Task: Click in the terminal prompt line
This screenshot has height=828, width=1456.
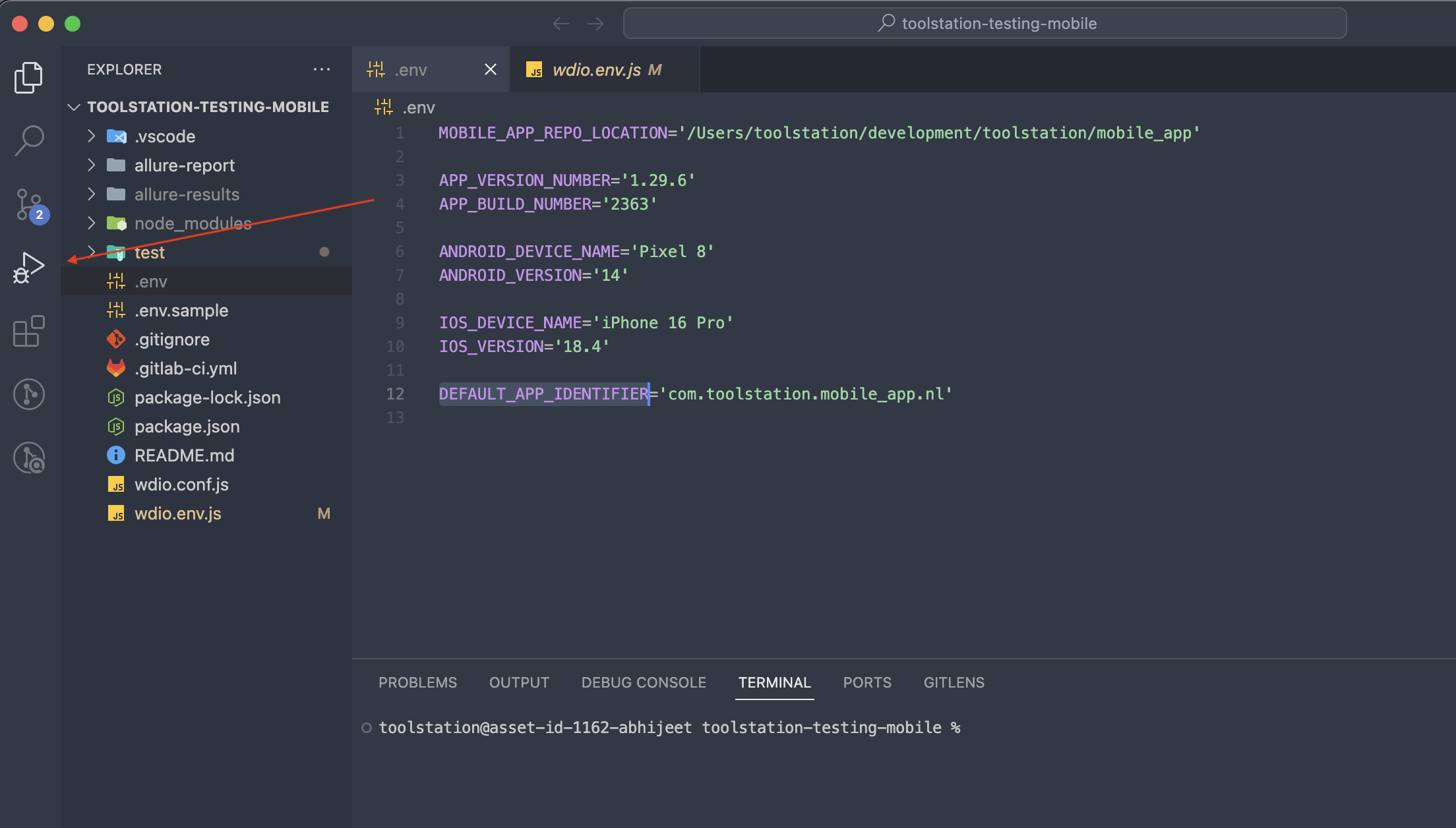Action: (725, 727)
